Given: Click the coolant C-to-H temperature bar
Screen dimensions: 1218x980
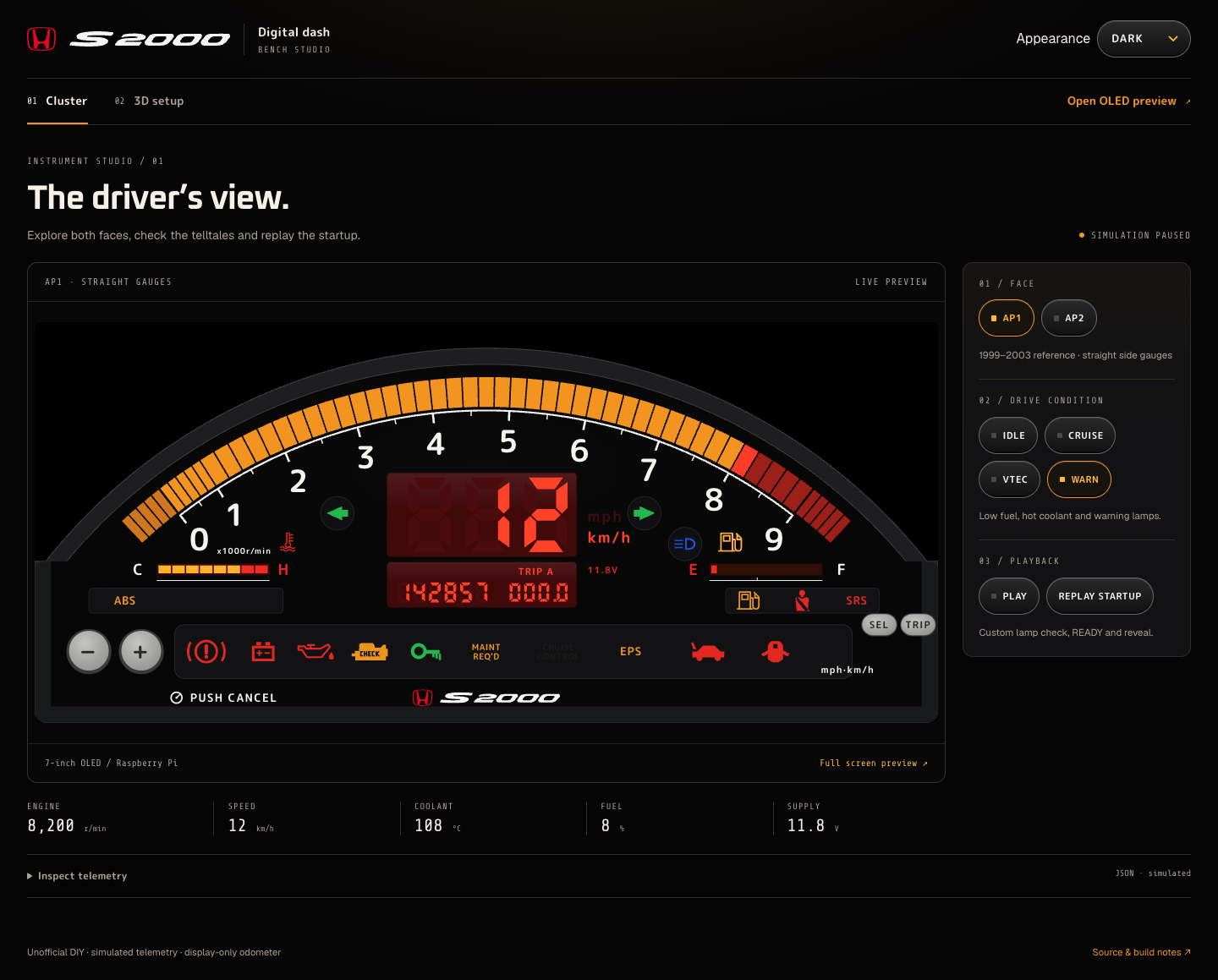Looking at the screenshot, I should click(213, 570).
